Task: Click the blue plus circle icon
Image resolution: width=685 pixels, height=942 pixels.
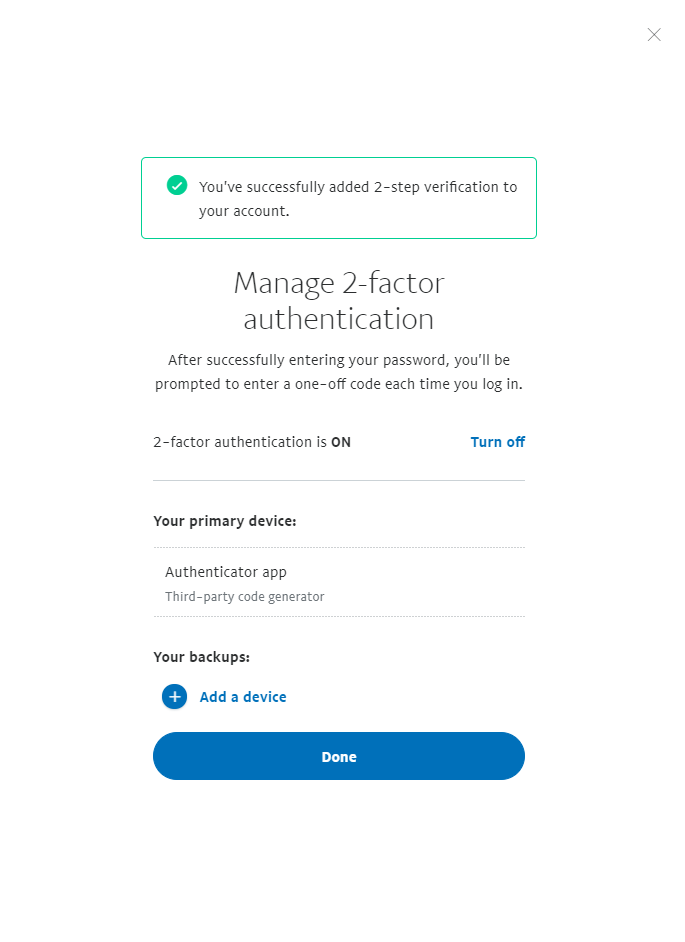Action: tap(174, 696)
